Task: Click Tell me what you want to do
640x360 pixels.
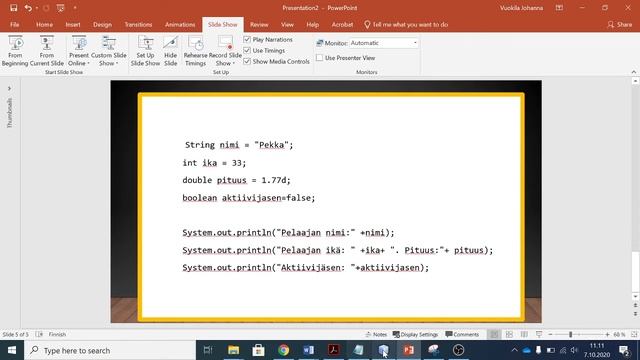Action: point(406,24)
